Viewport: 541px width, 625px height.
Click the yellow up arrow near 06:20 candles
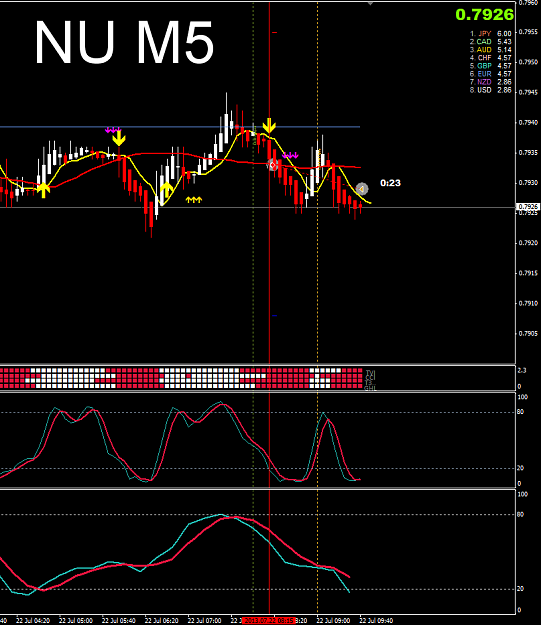[167, 190]
